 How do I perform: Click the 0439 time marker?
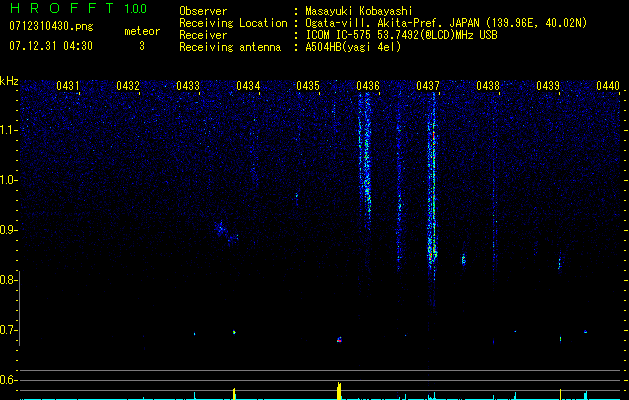[548, 86]
